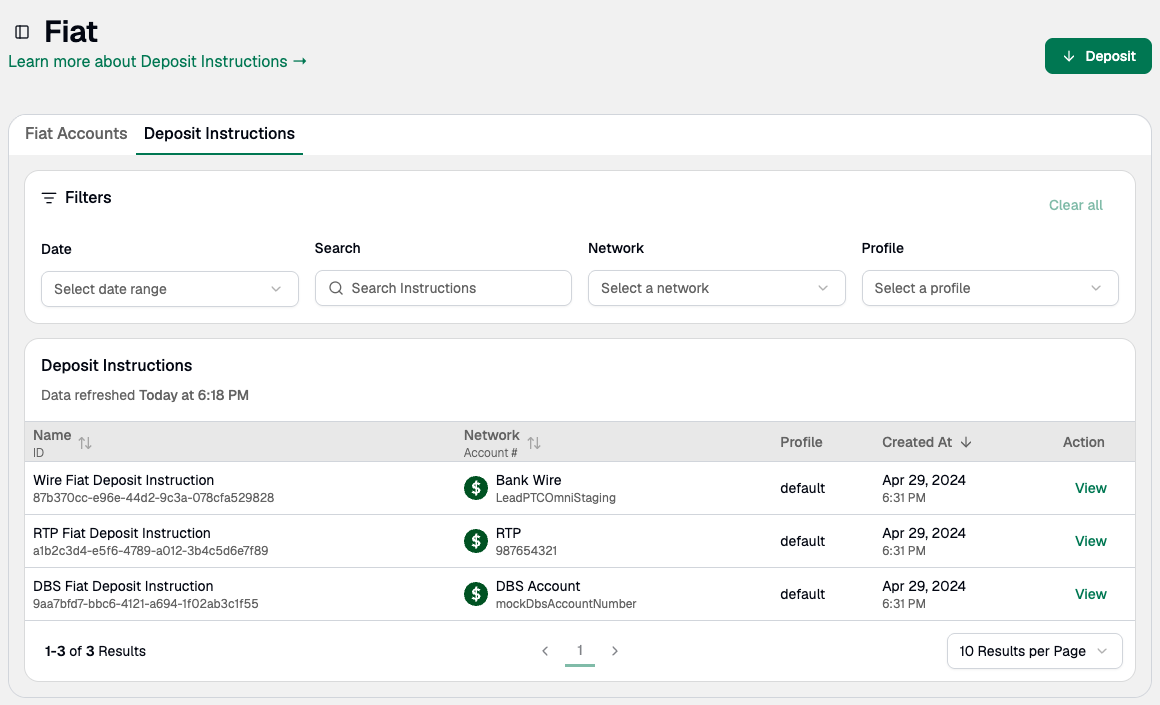This screenshot has width=1160, height=705.
Task: Click the green Deposit button
Action: [1098, 56]
